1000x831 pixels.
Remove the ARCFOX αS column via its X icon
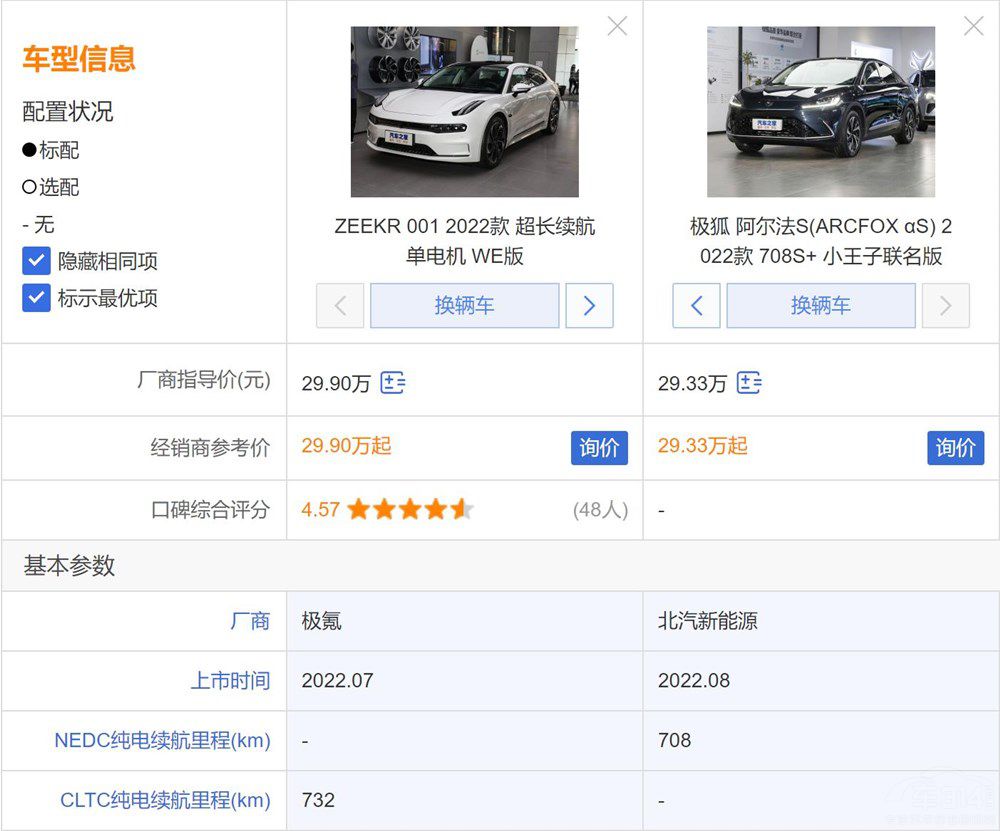[x=973, y=27]
